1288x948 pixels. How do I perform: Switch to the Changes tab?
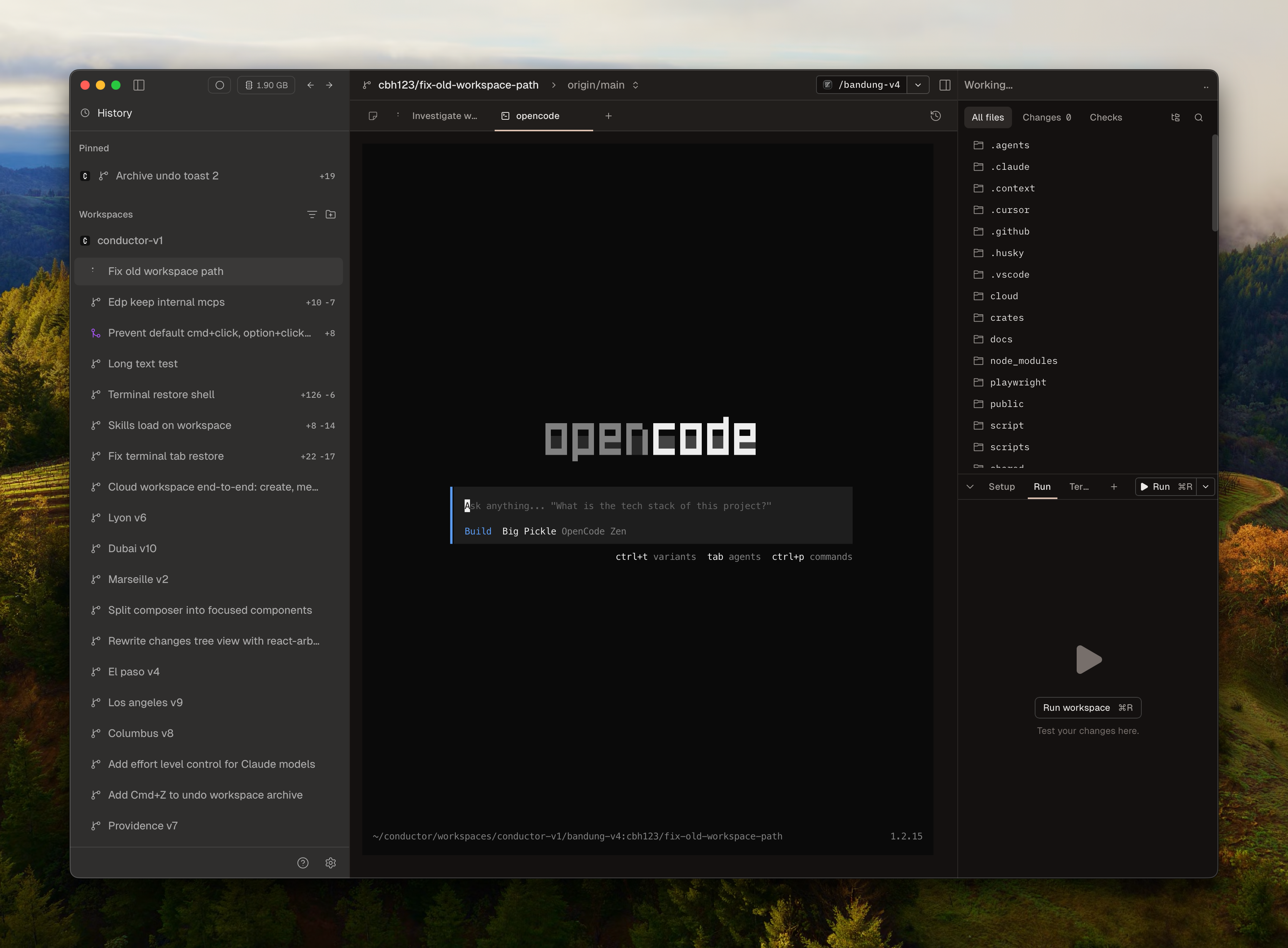pyautogui.click(x=1046, y=117)
